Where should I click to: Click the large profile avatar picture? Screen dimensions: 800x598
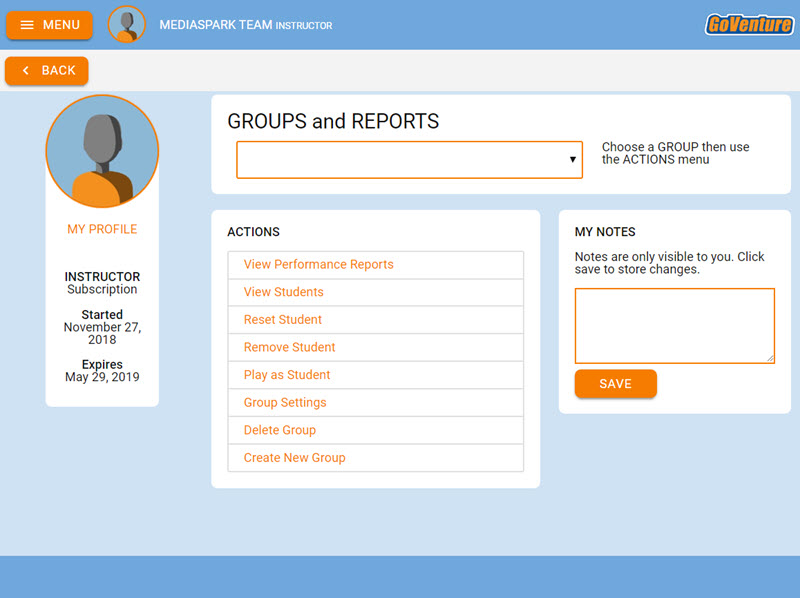pyautogui.click(x=102, y=151)
